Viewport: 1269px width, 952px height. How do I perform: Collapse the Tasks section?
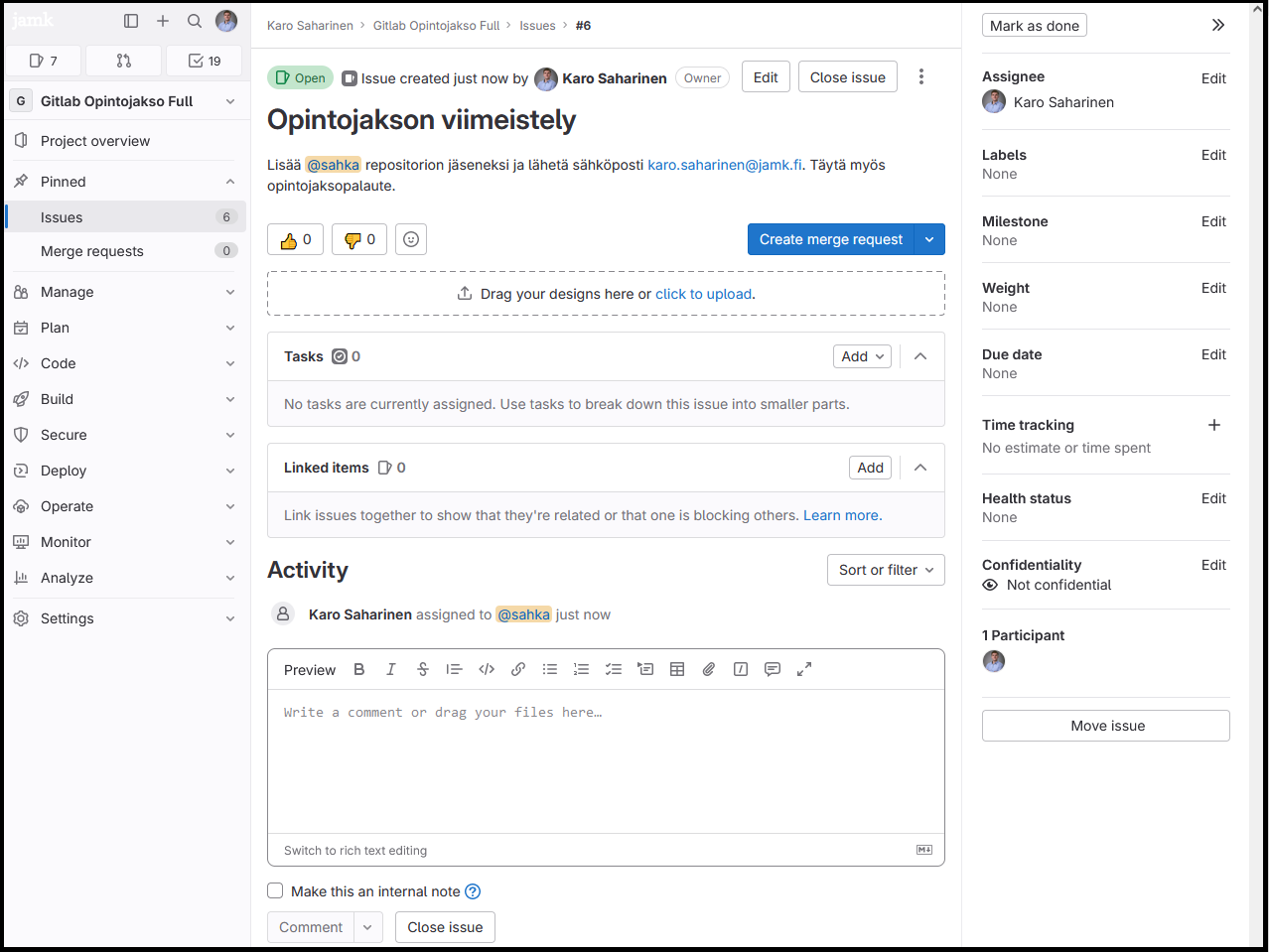tap(920, 356)
